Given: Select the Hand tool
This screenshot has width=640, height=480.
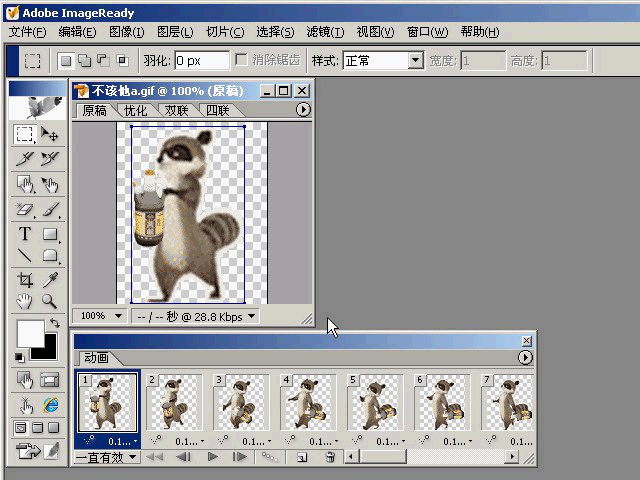Looking at the screenshot, I should (24, 301).
